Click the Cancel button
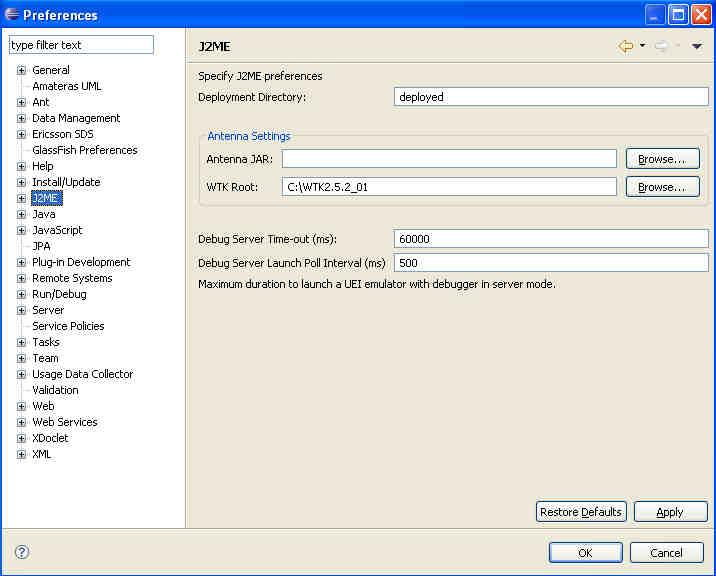716x576 pixels. coord(667,553)
